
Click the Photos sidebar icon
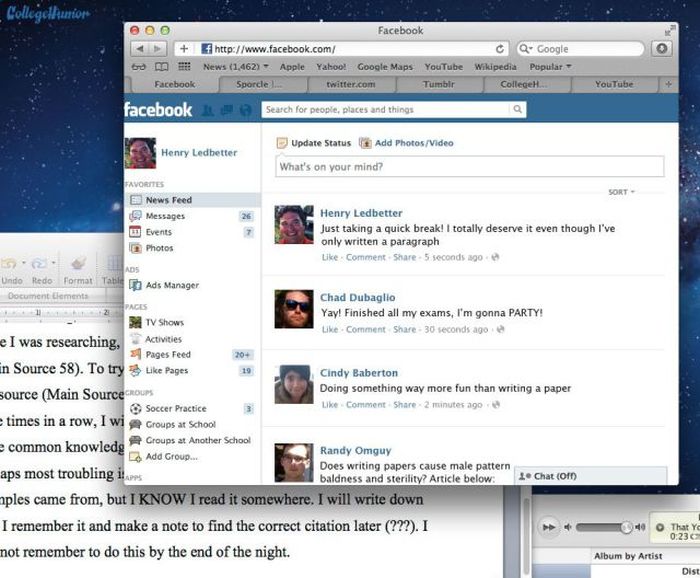(x=135, y=248)
